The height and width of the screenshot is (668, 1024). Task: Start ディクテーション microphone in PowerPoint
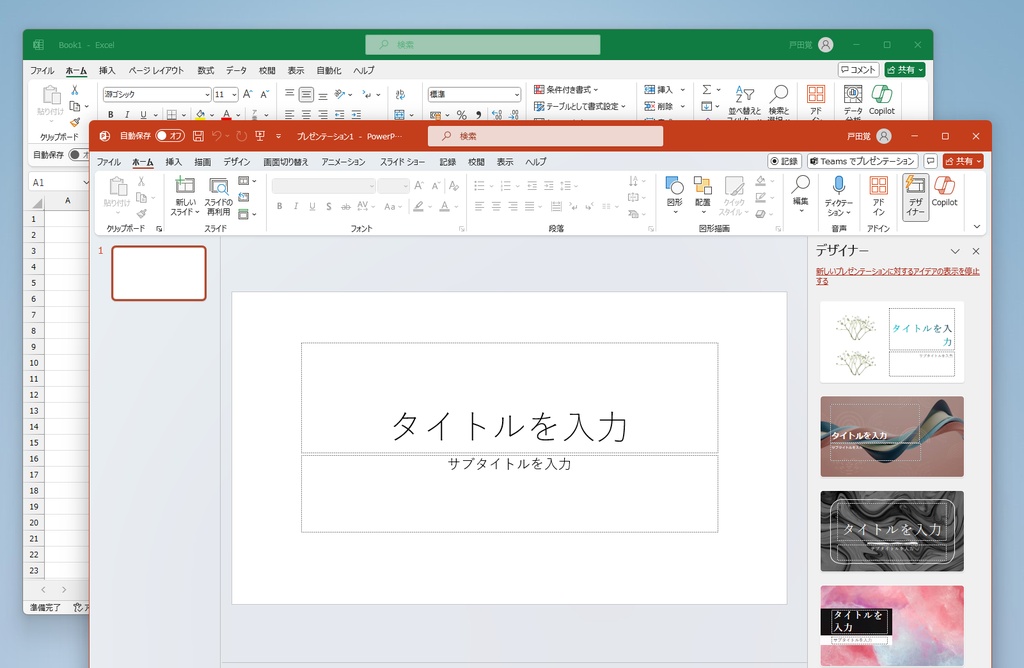[839, 185]
